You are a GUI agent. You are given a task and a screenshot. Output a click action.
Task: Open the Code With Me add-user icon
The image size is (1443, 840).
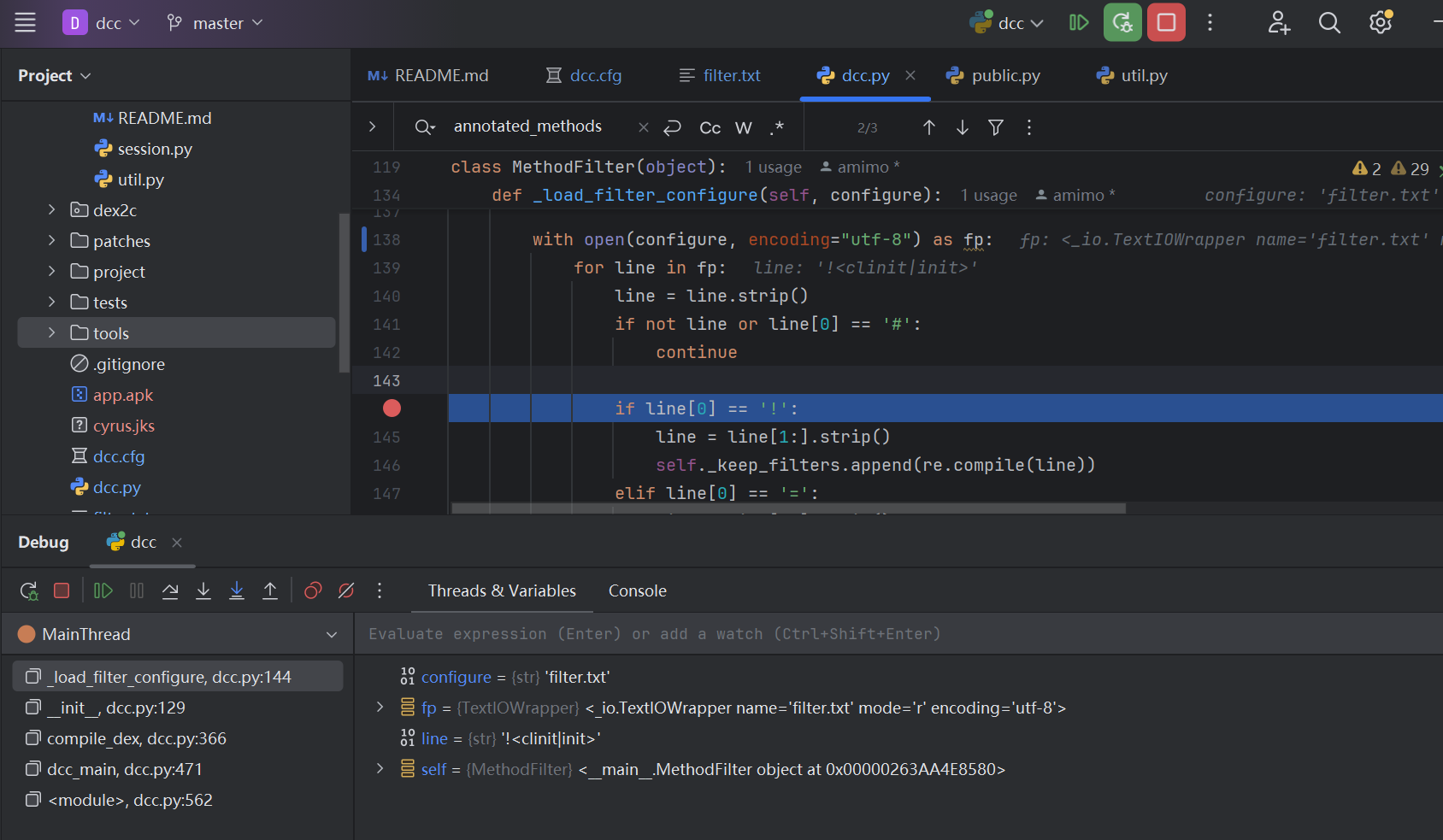(1279, 23)
